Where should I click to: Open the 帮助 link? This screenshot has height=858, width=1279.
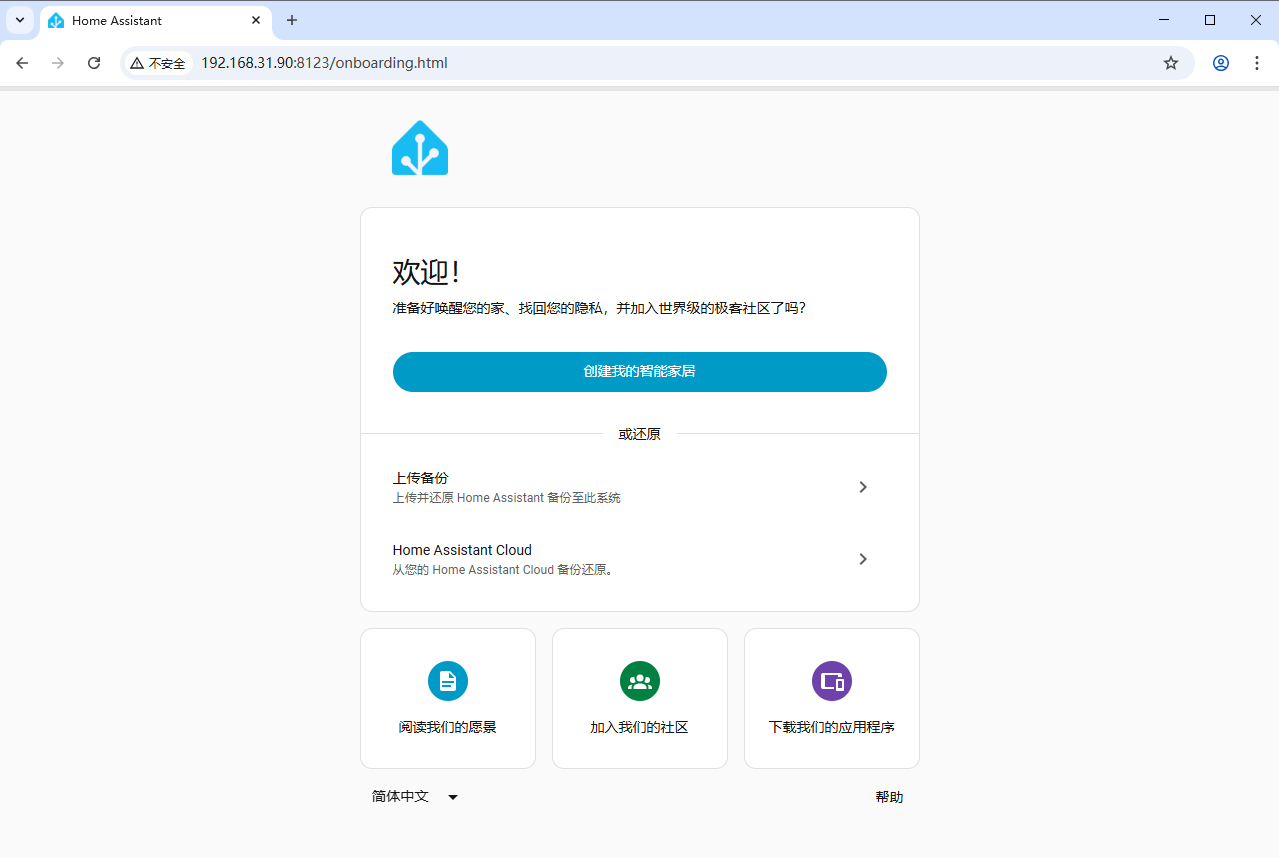click(888, 796)
